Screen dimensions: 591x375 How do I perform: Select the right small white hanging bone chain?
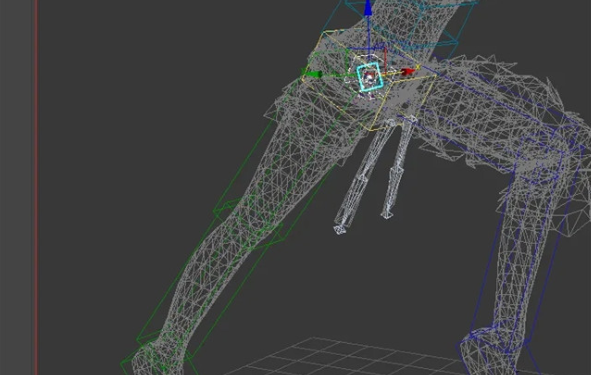point(398,166)
